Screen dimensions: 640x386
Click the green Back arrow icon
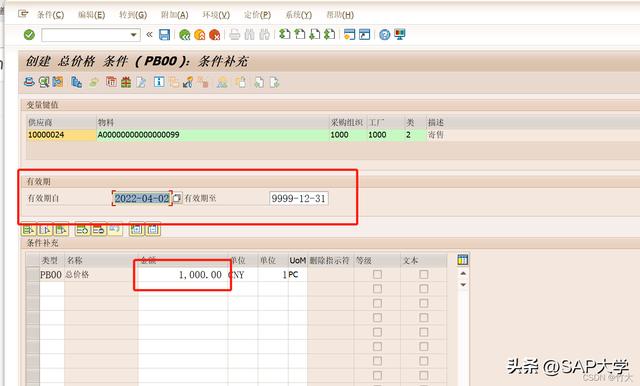[x=184, y=35]
